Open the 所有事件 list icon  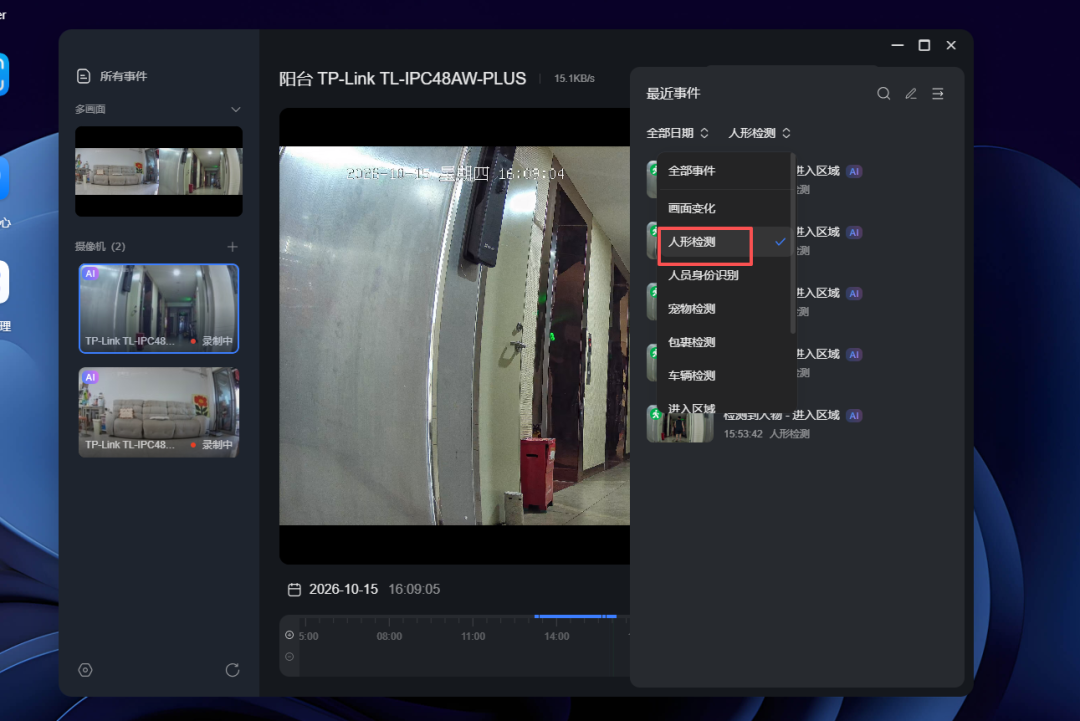pos(83,76)
